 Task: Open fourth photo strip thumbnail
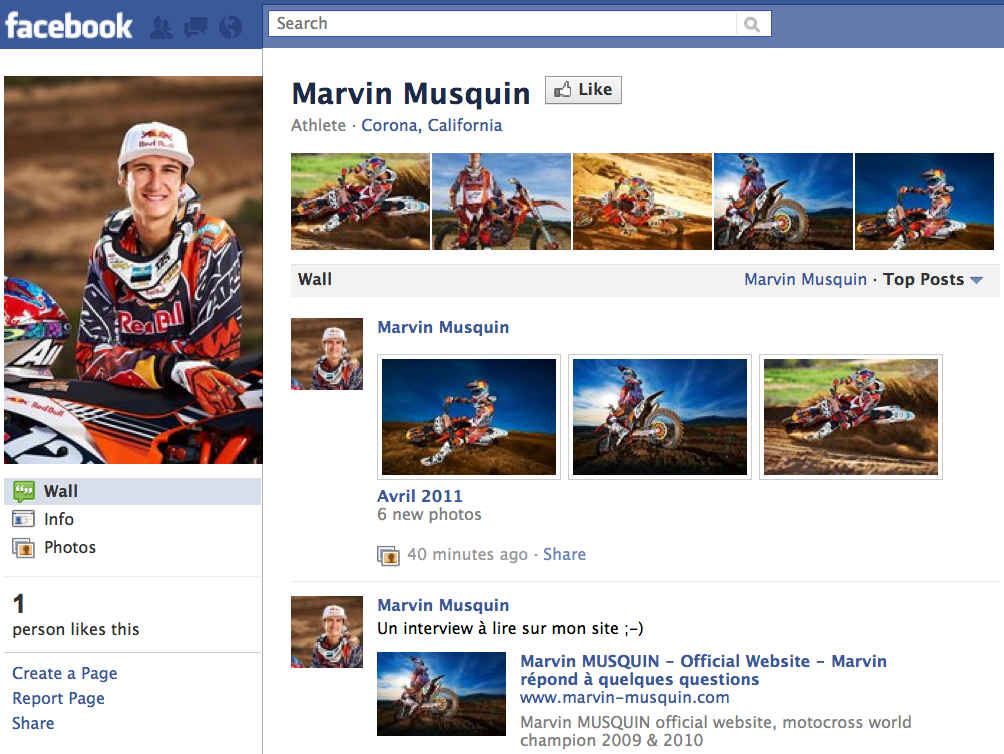point(783,201)
